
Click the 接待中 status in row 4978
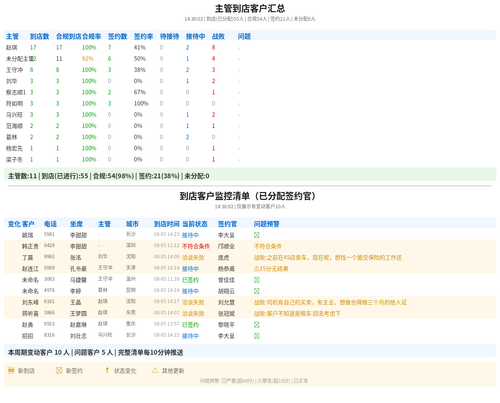point(190,291)
